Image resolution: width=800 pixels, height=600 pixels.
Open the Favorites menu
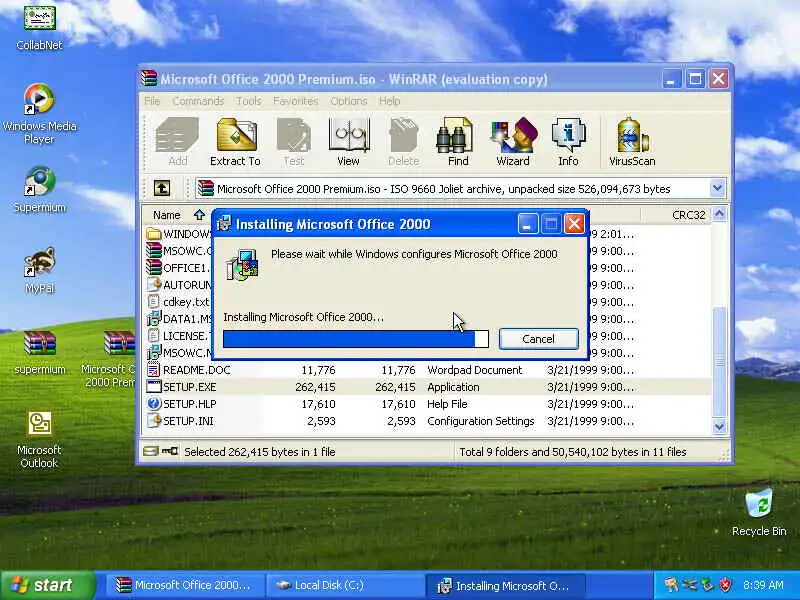(x=295, y=101)
